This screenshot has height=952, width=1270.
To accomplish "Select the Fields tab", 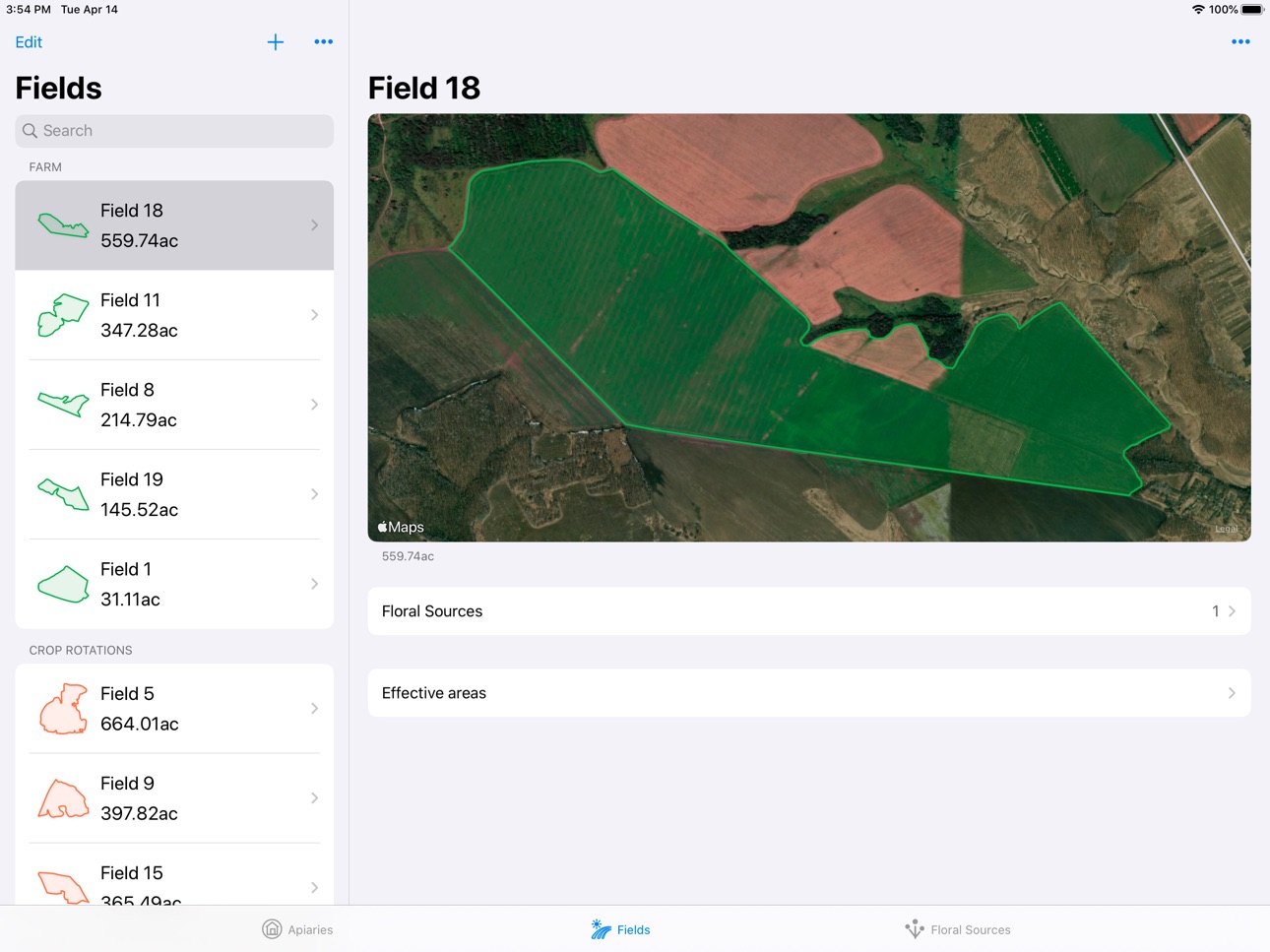I will [x=620, y=929].
